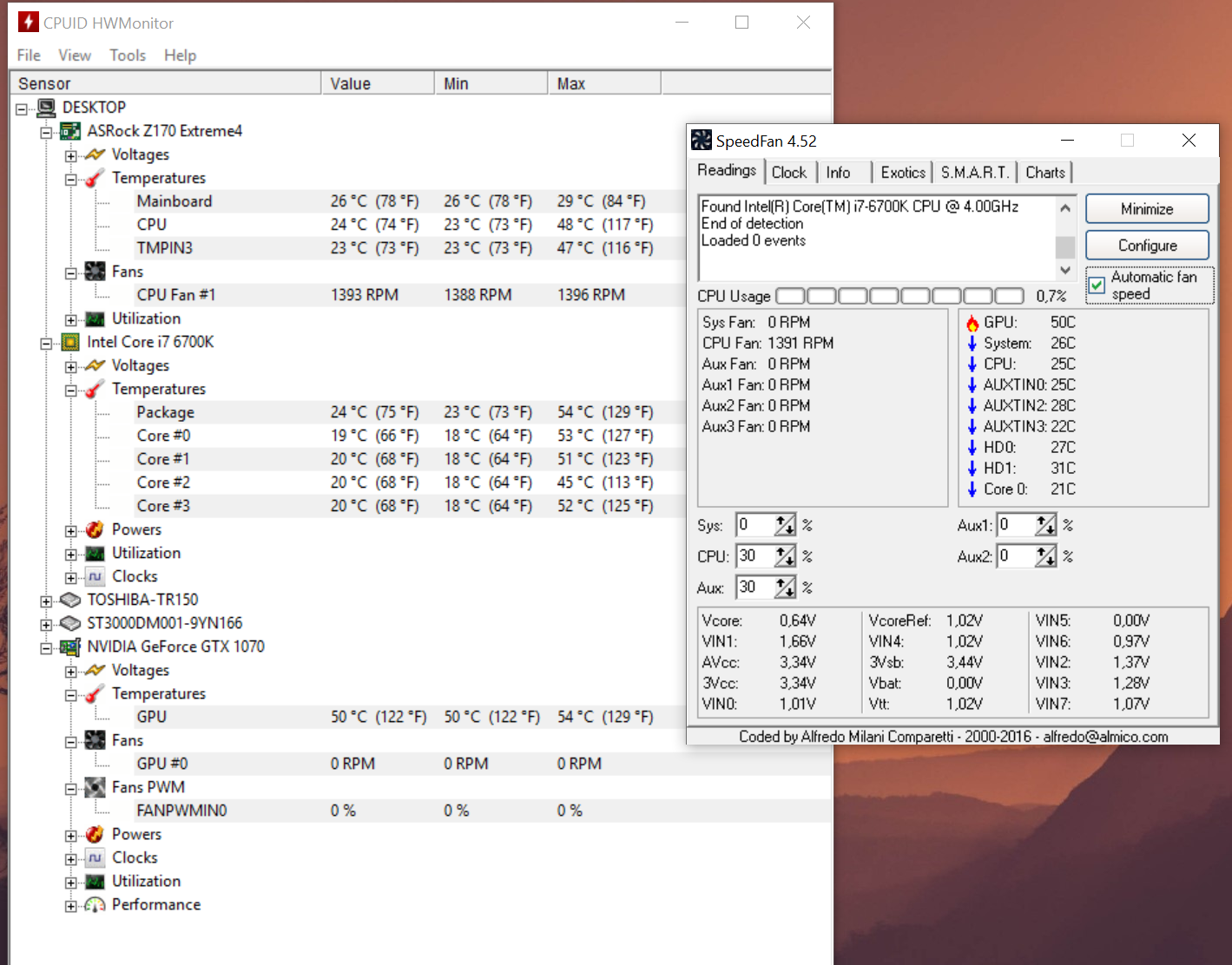Image resolution: width=1232 pixels, height=965 pixels.
Task: Click the Performance gauge icon under NVIDIA
Action: tap(95, 904)
